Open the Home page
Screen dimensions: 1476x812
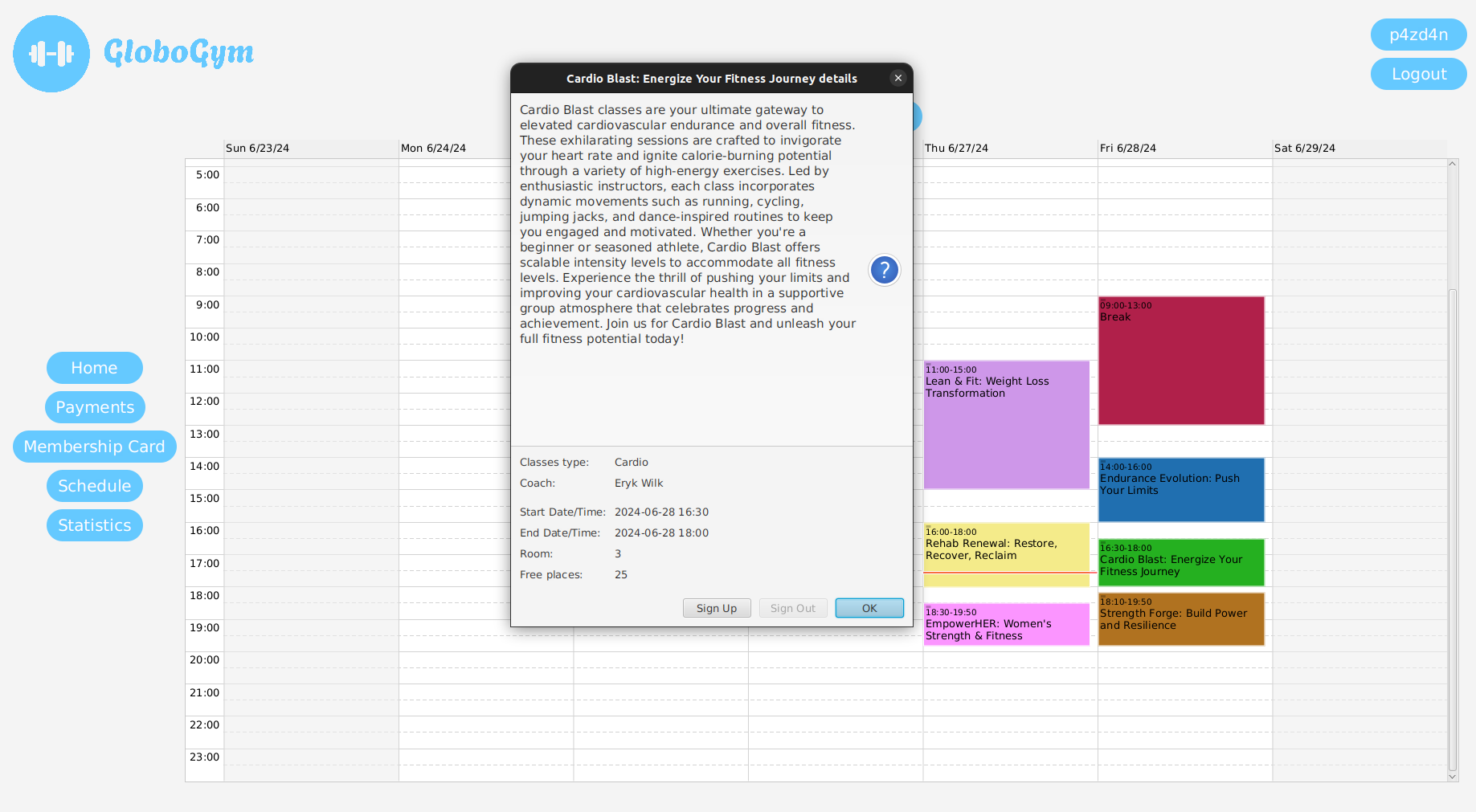[94, 368]
